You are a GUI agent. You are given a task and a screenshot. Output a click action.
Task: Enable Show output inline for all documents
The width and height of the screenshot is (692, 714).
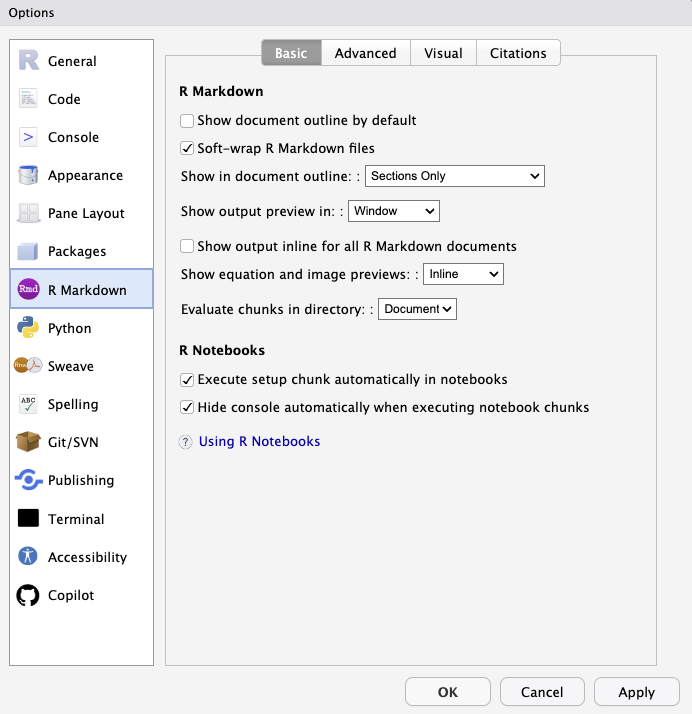pos(187,246)
